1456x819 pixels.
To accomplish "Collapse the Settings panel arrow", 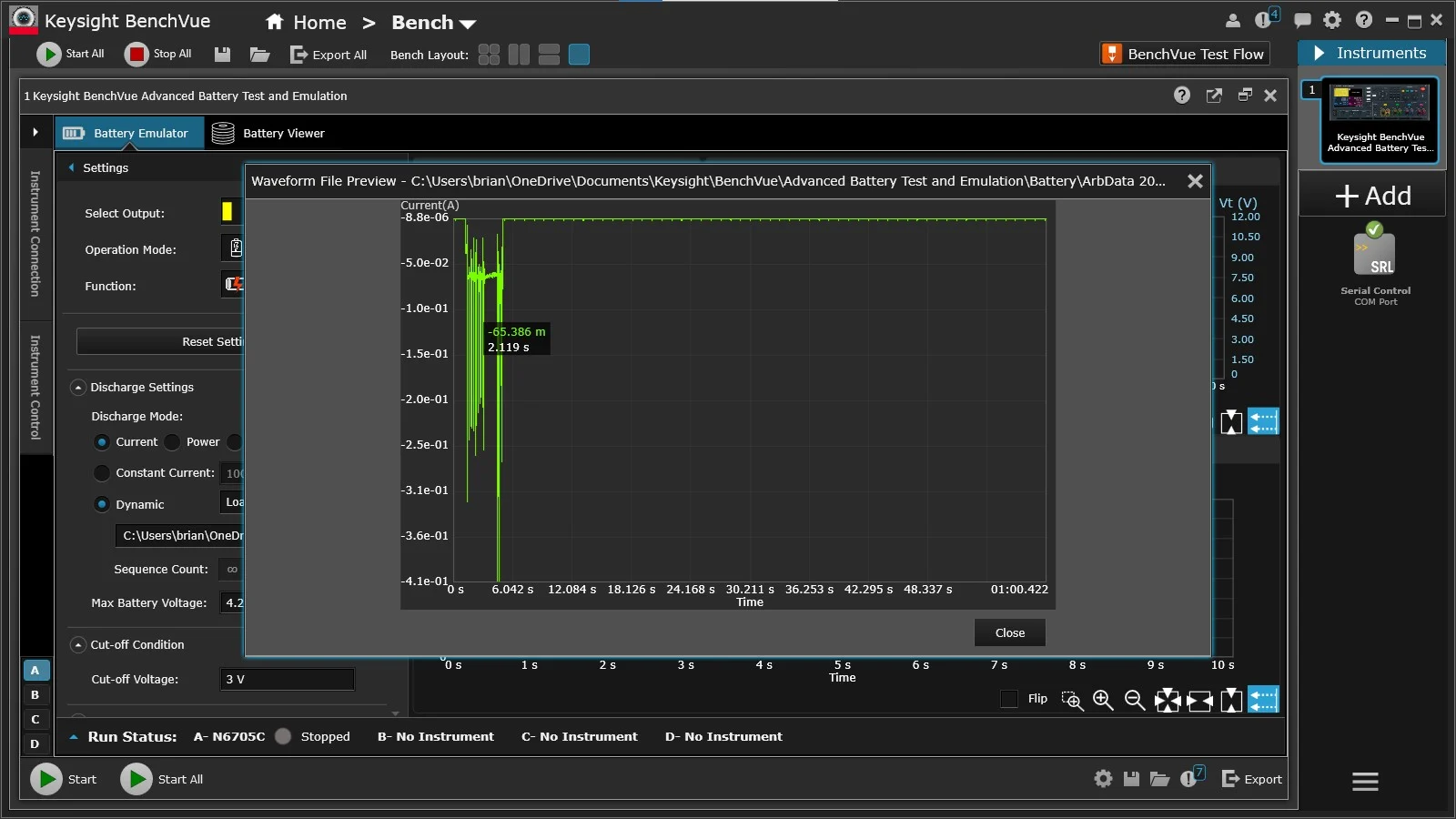I will [x=72, y=167].
